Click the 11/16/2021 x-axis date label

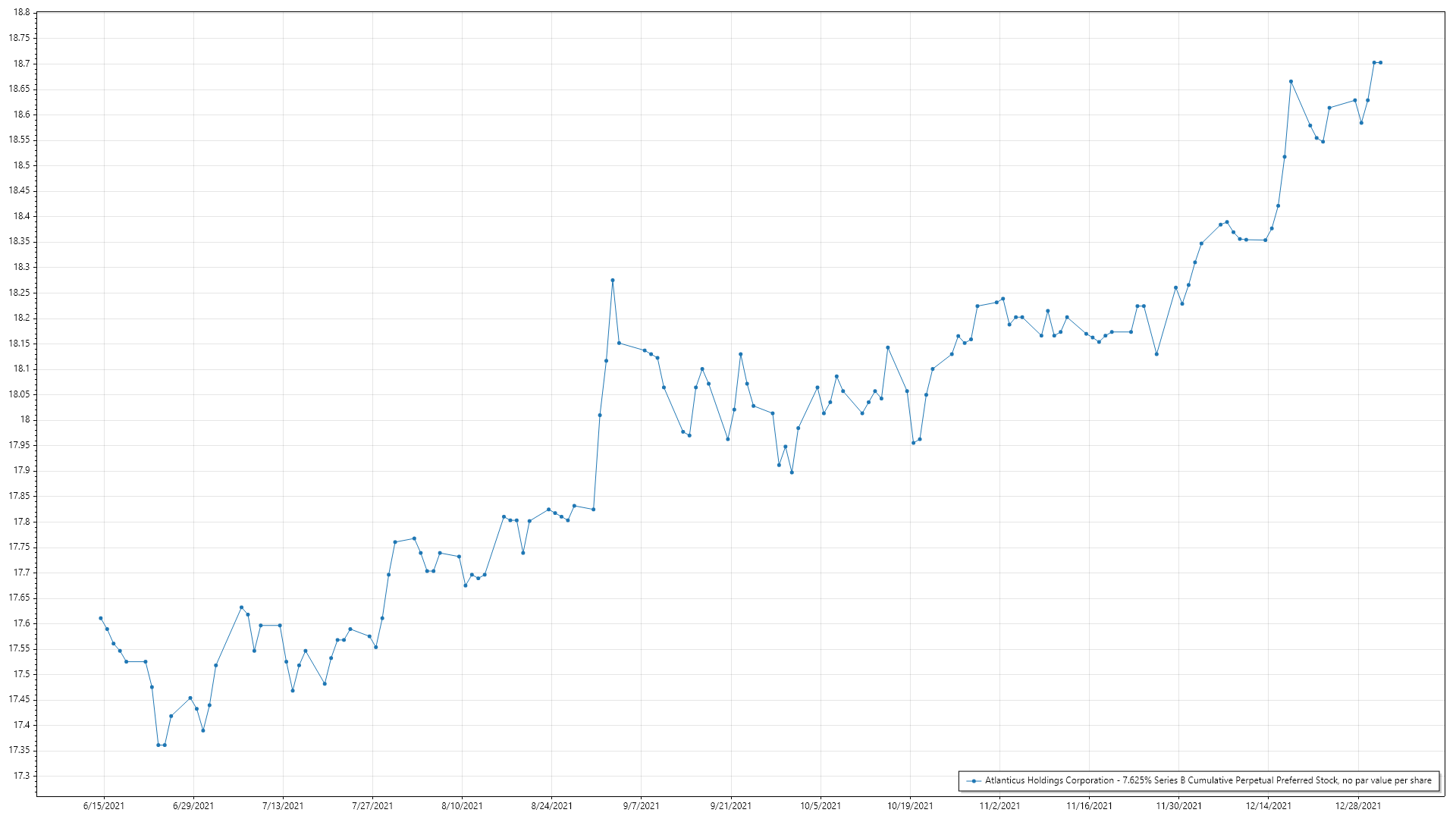tap(1089, 806)
